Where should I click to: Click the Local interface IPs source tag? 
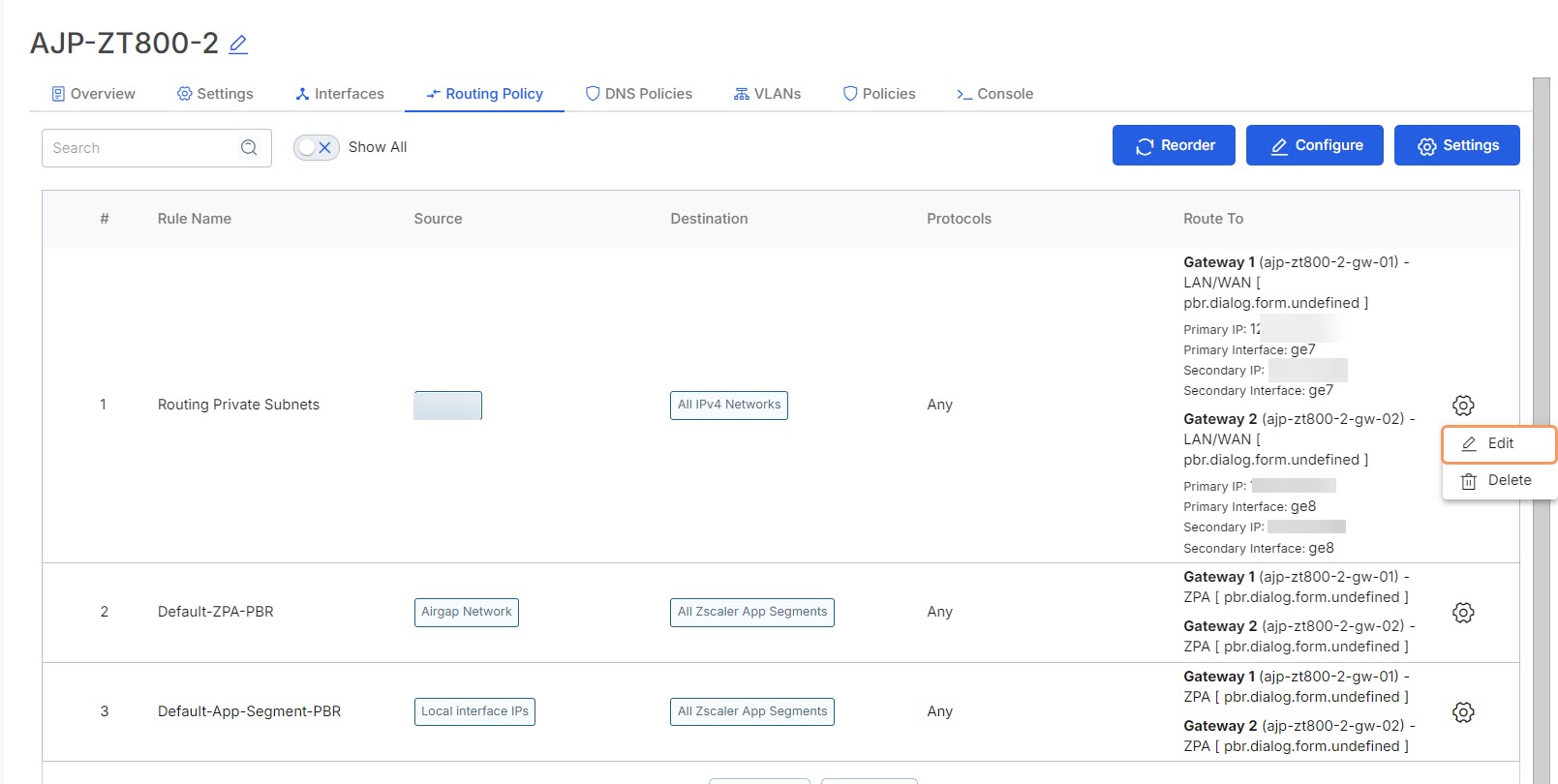pos(474,712)
